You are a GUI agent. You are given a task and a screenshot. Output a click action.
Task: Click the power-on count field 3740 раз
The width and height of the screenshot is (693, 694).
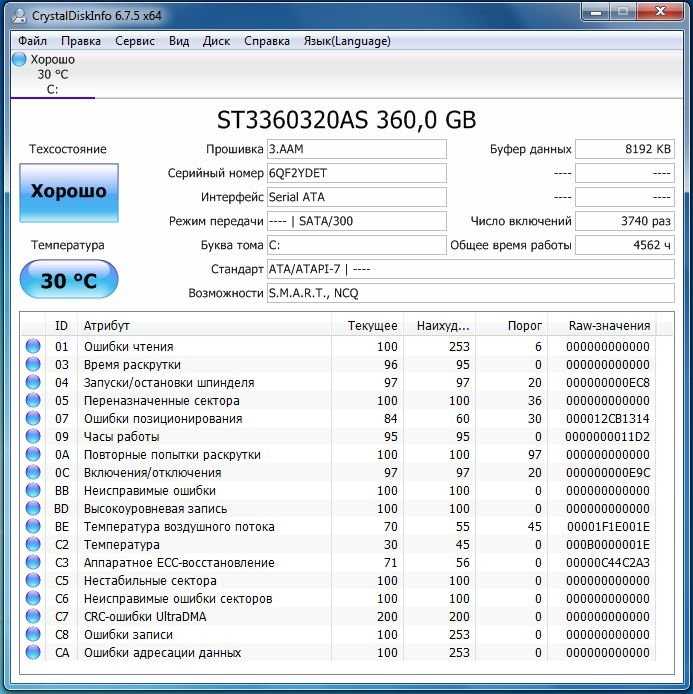pyautogui.click(x=625, y=221)
